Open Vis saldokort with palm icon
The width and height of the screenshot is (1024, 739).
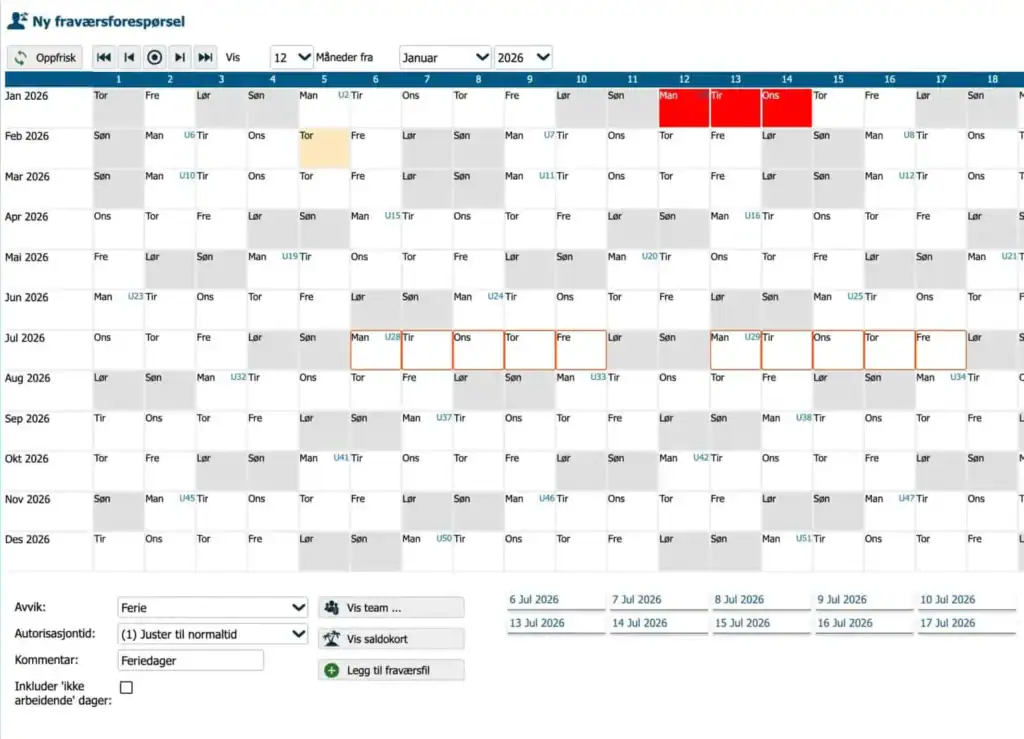pos(391,639)
